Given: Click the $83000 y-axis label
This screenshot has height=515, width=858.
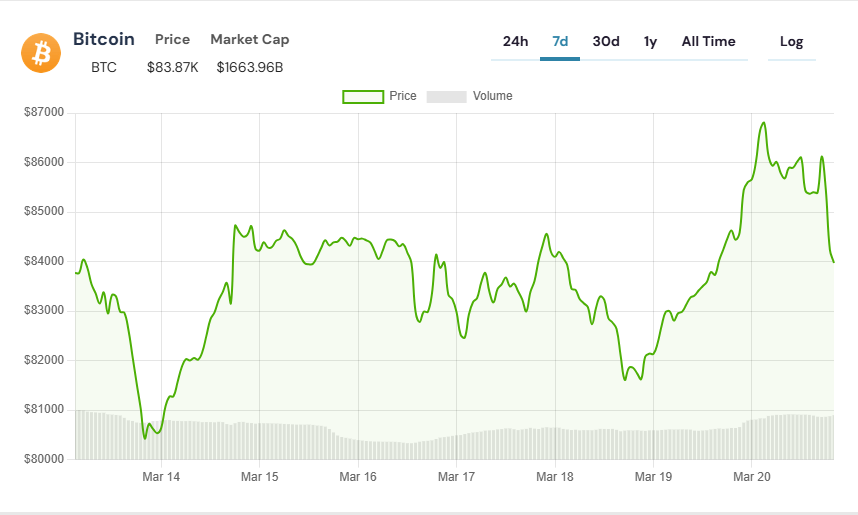Looking at the screenshot, I should pos(44,310).
